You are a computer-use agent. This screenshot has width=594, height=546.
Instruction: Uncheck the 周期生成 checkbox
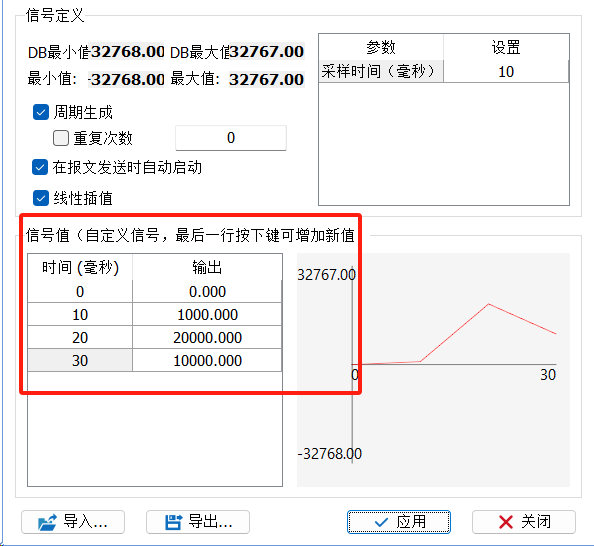pos(41,112)
